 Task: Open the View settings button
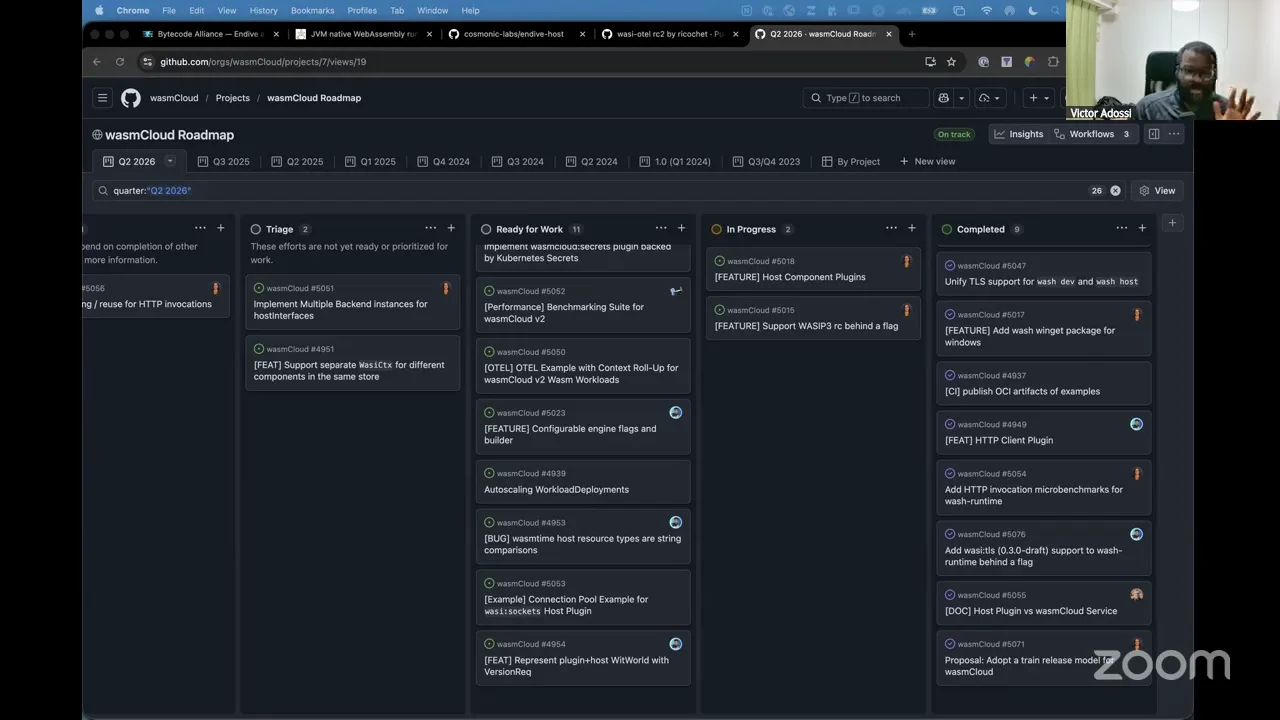(1157, 191)
